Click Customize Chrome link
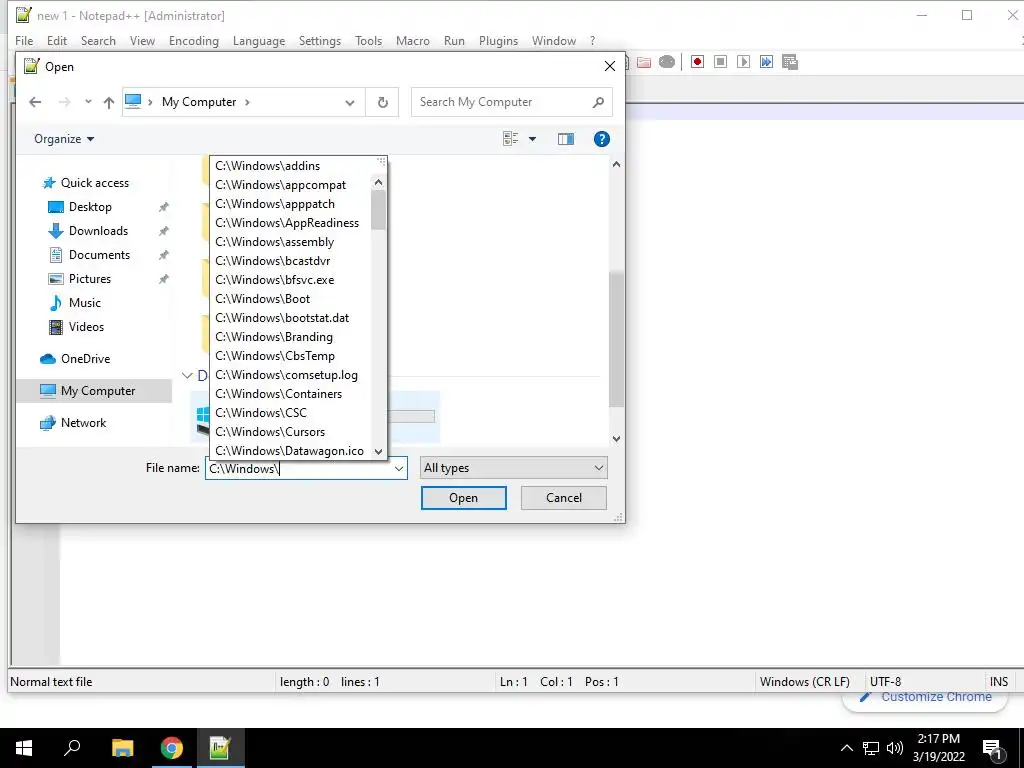 pyautogui.click(x=936, y=697)
